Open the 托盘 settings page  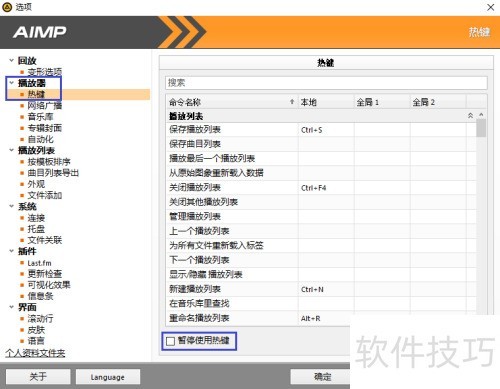[36, 229]
